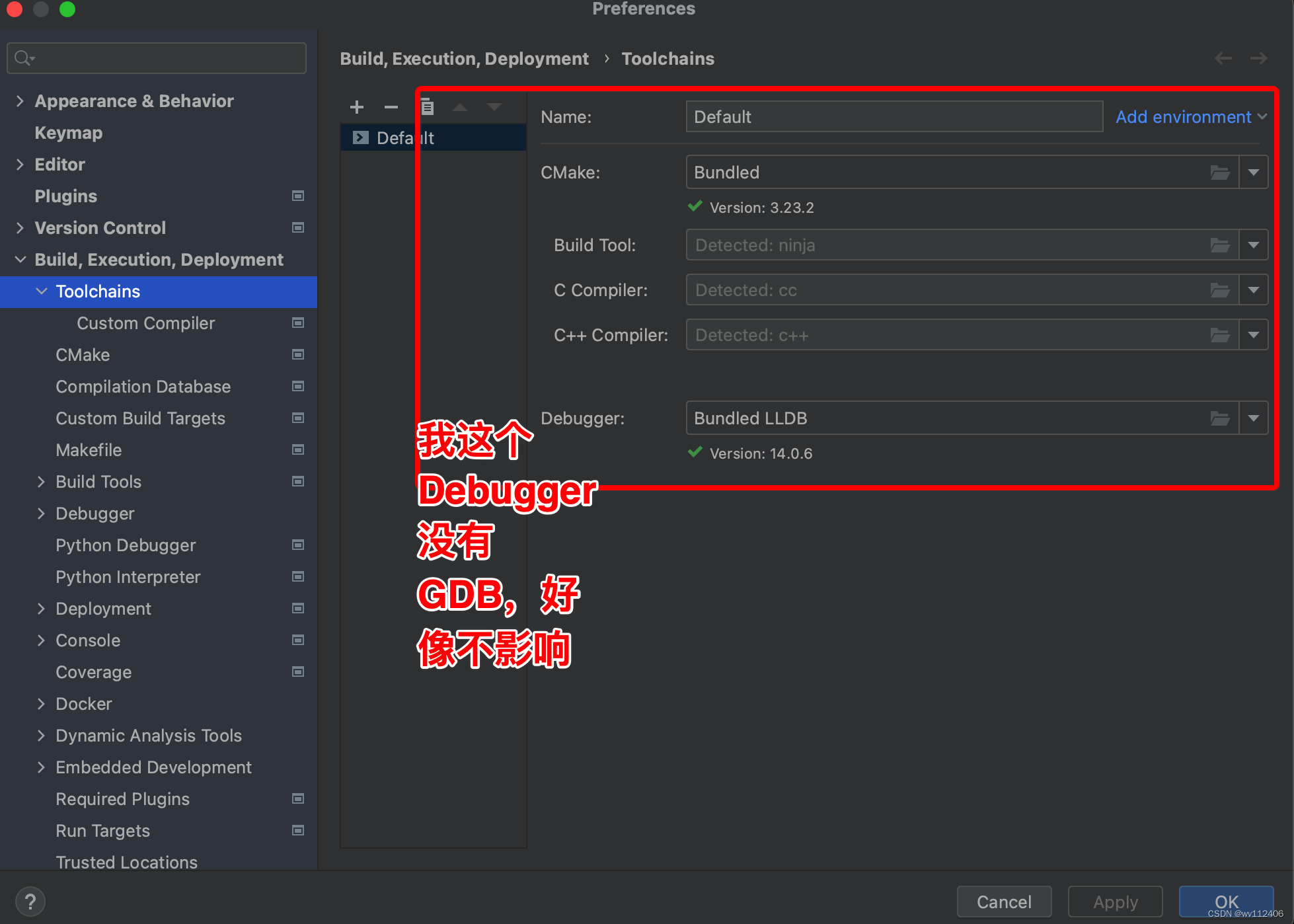Open the CMake dropdown arrow
1294x924 pixels.
tap(1254, 173)
